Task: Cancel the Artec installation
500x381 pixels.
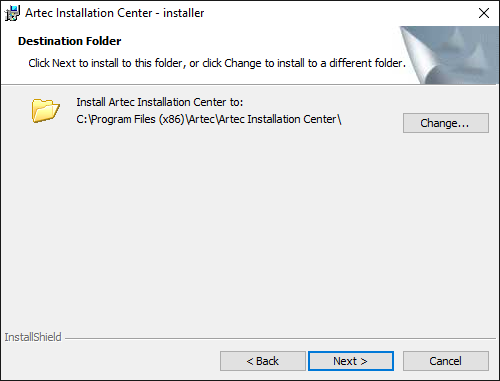Action: [446, 361]
